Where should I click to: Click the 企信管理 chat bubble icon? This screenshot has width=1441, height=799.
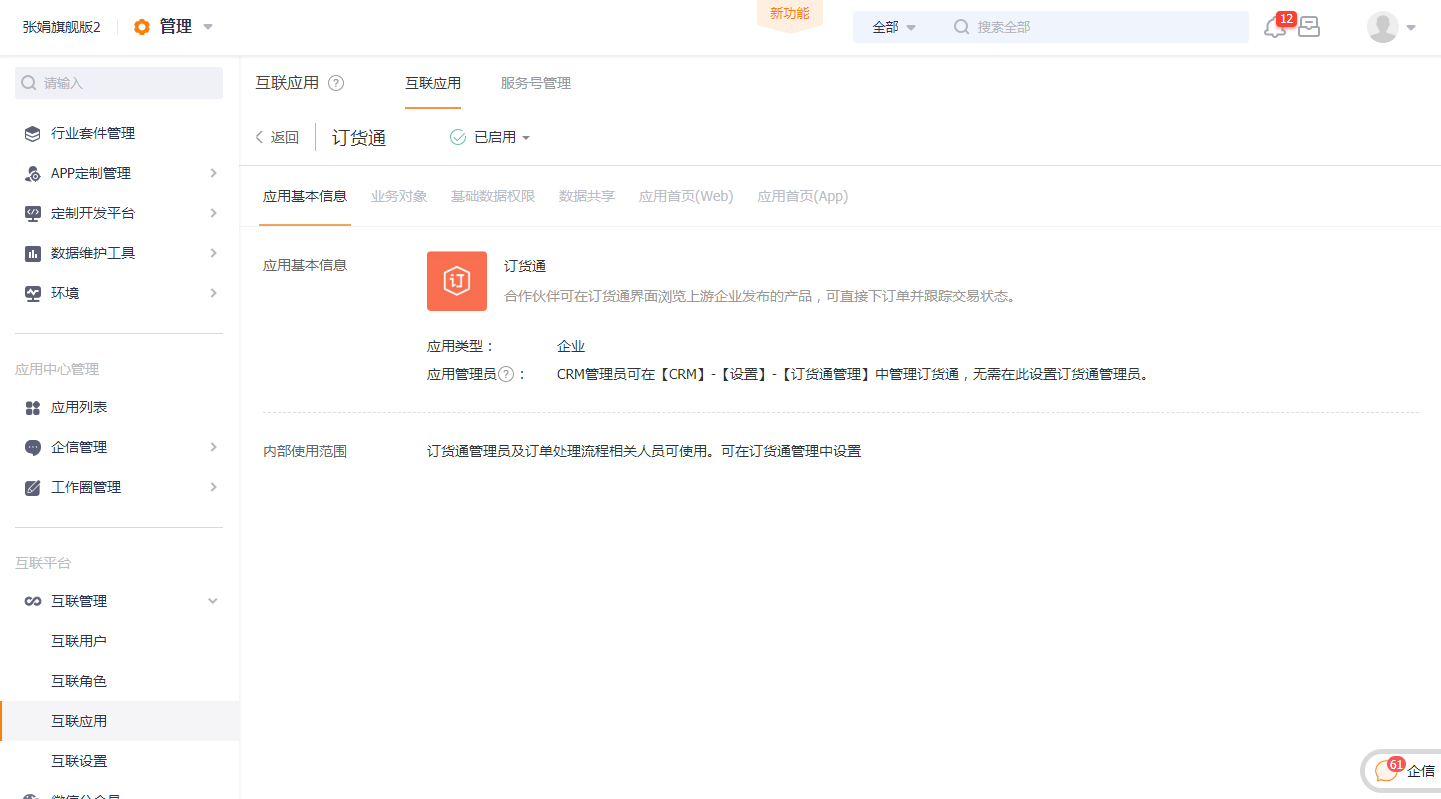33,447
